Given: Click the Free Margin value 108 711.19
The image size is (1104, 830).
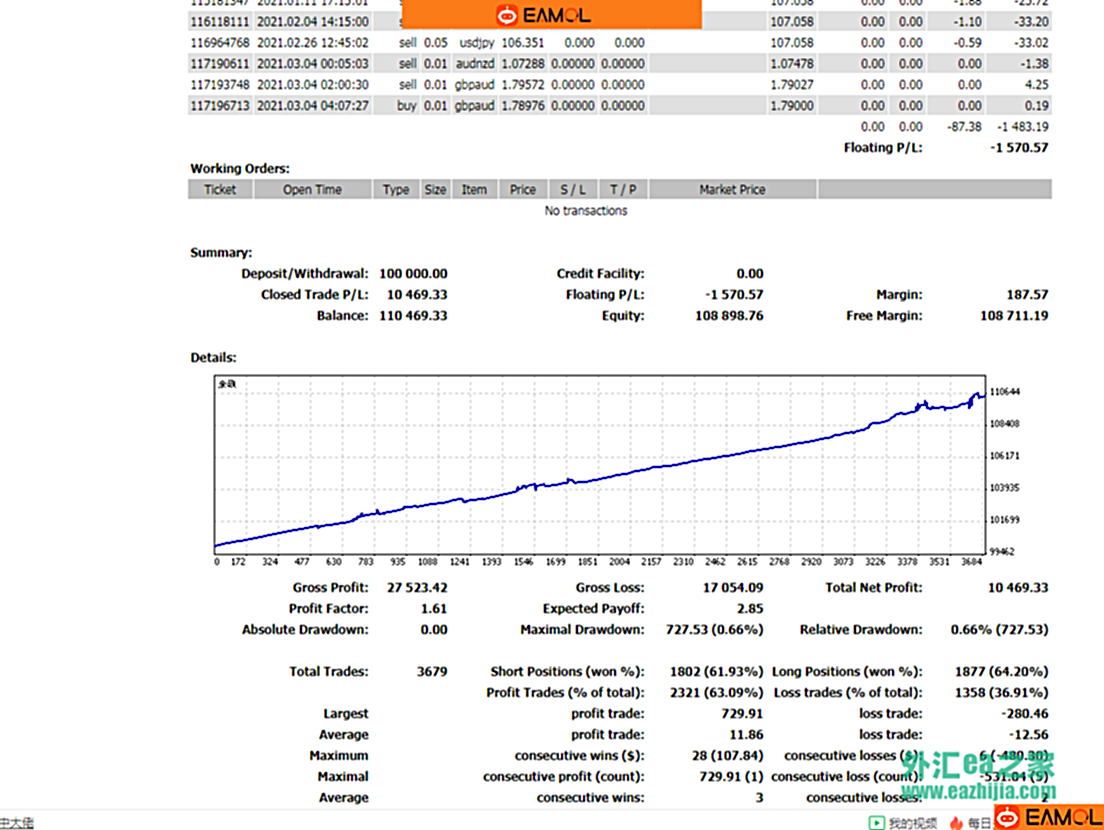Looking at the screenshot, I should pyautogui.click(x=1014, y=316).
